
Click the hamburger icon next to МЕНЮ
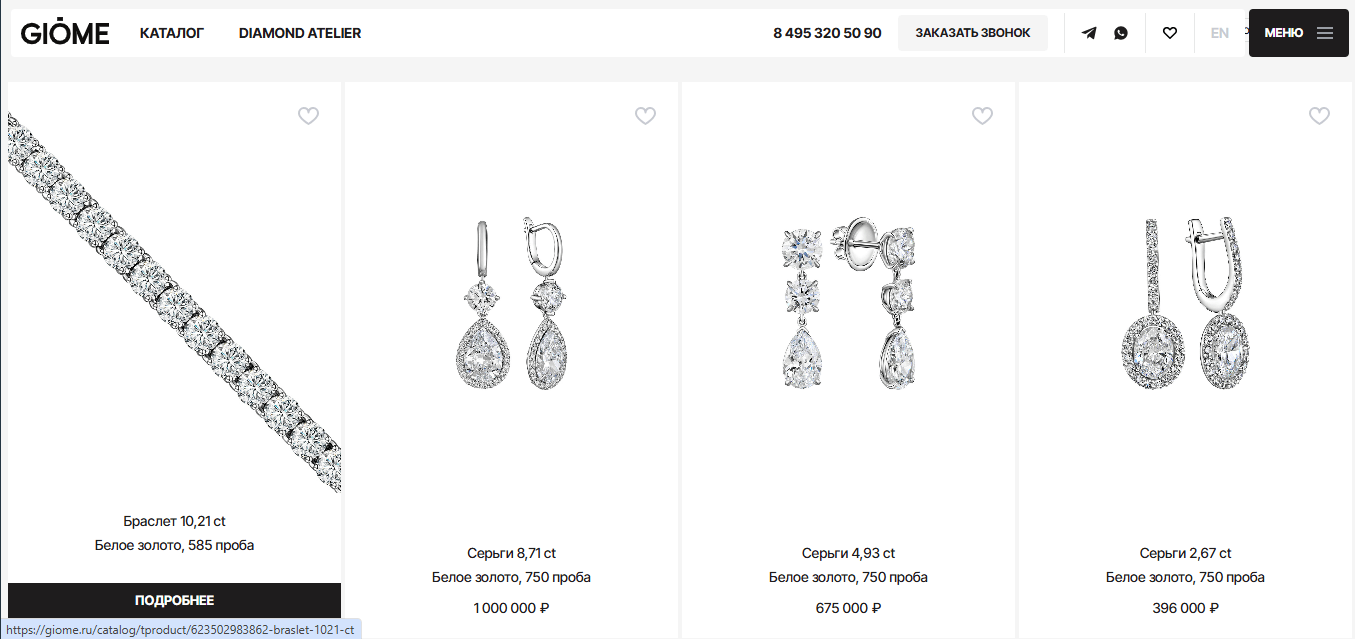[1325, 33]
